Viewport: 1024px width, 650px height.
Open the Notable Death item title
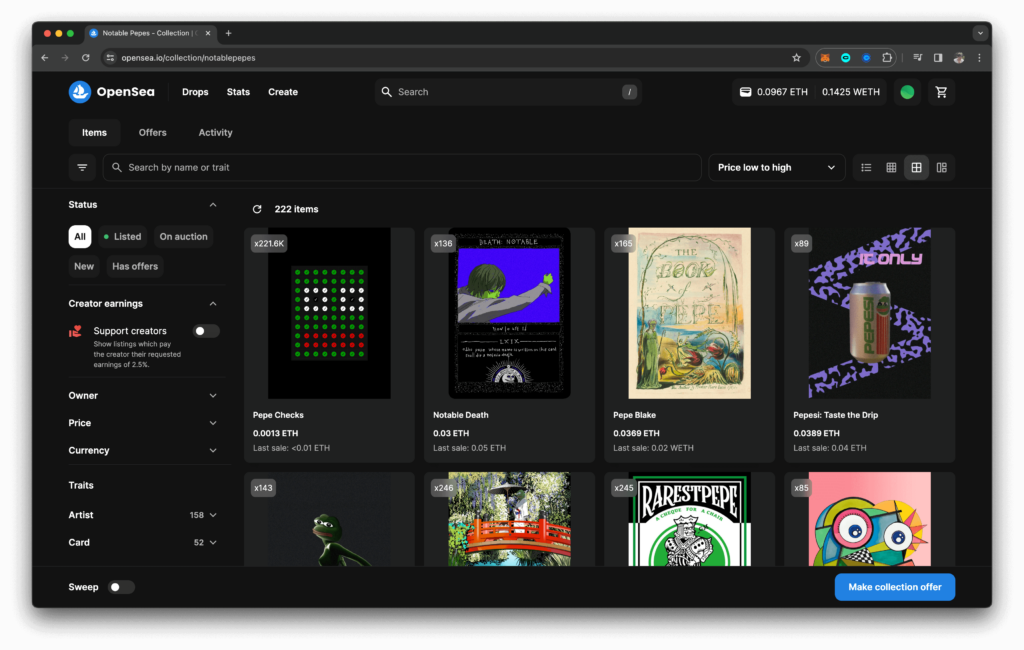click(460, 415)
